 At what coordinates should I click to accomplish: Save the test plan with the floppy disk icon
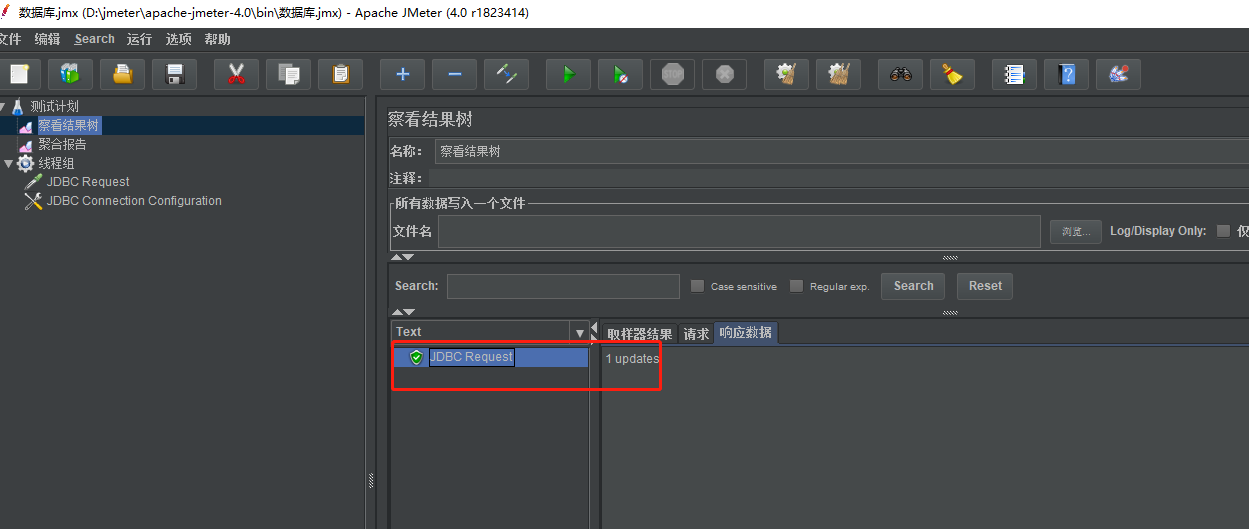tap(174, 74)
